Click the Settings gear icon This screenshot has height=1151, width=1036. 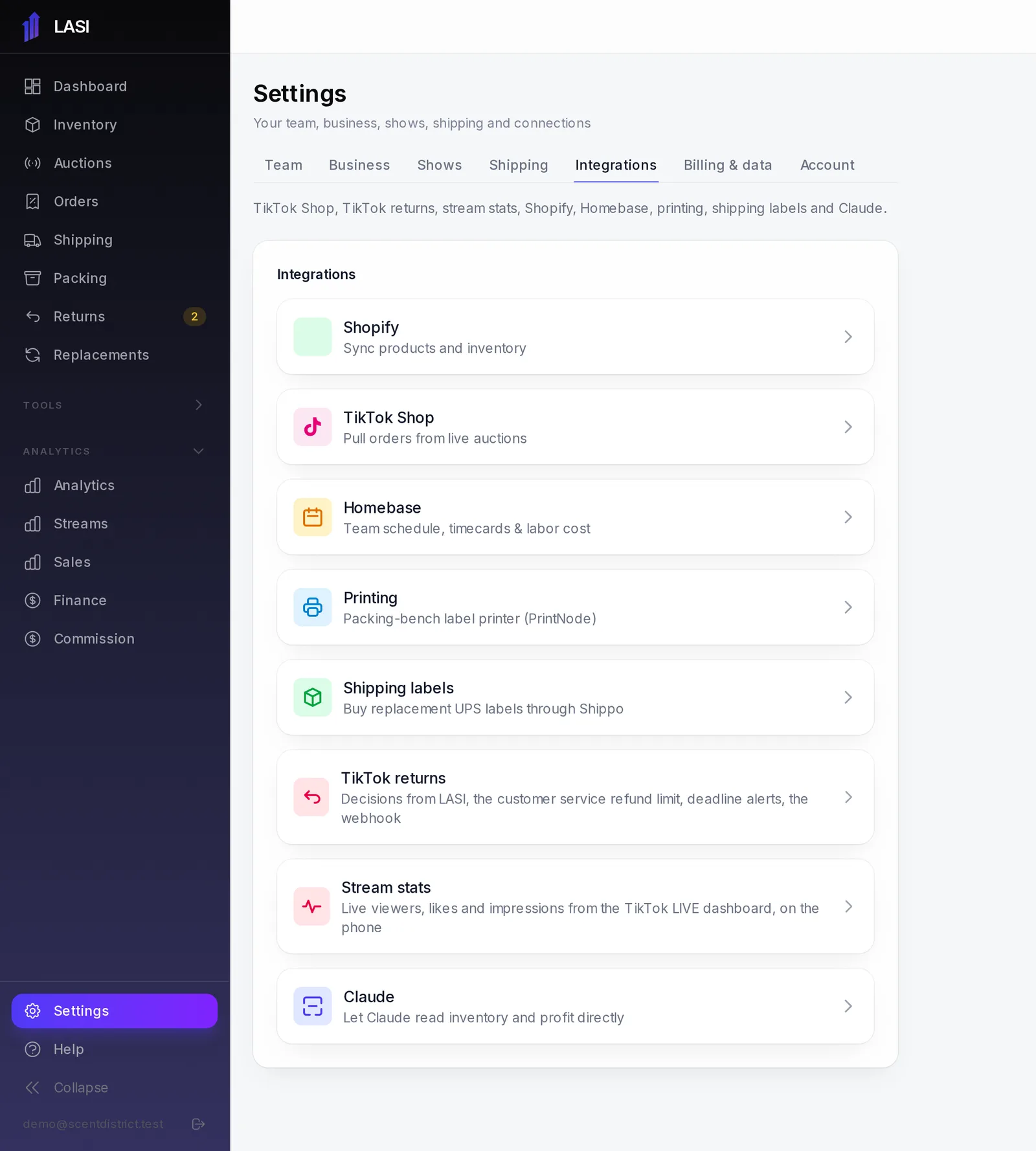[x=32, y=1011]
